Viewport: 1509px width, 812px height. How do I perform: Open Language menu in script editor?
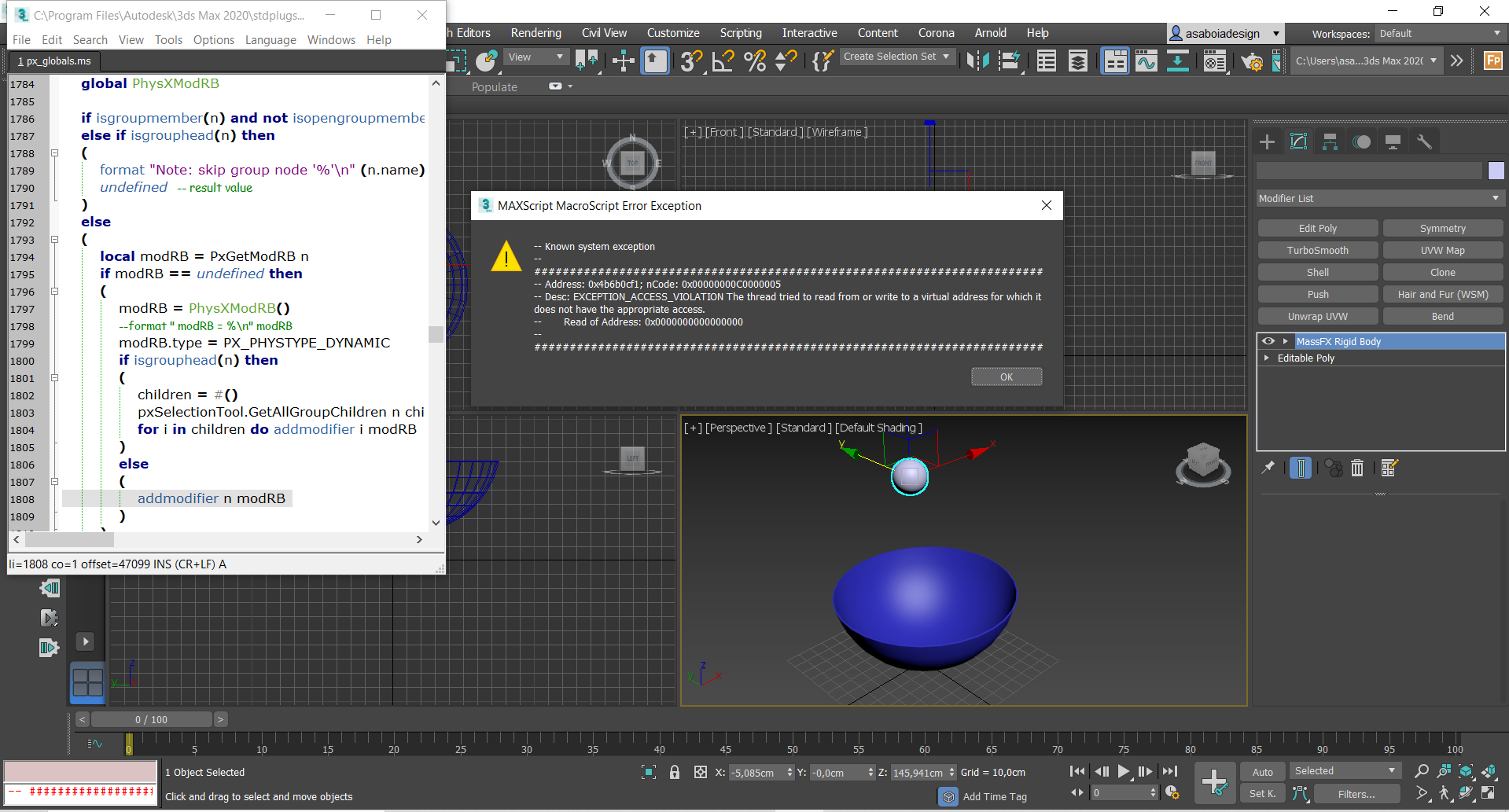tap(271, 40)
